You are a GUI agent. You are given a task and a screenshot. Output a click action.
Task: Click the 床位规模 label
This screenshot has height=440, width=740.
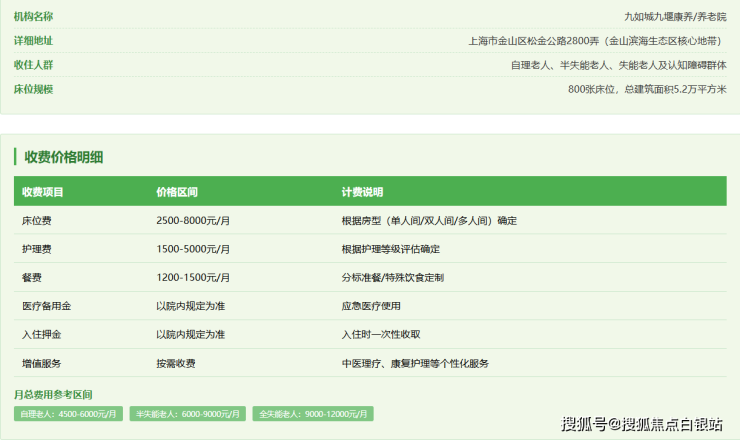click(33, 89)
